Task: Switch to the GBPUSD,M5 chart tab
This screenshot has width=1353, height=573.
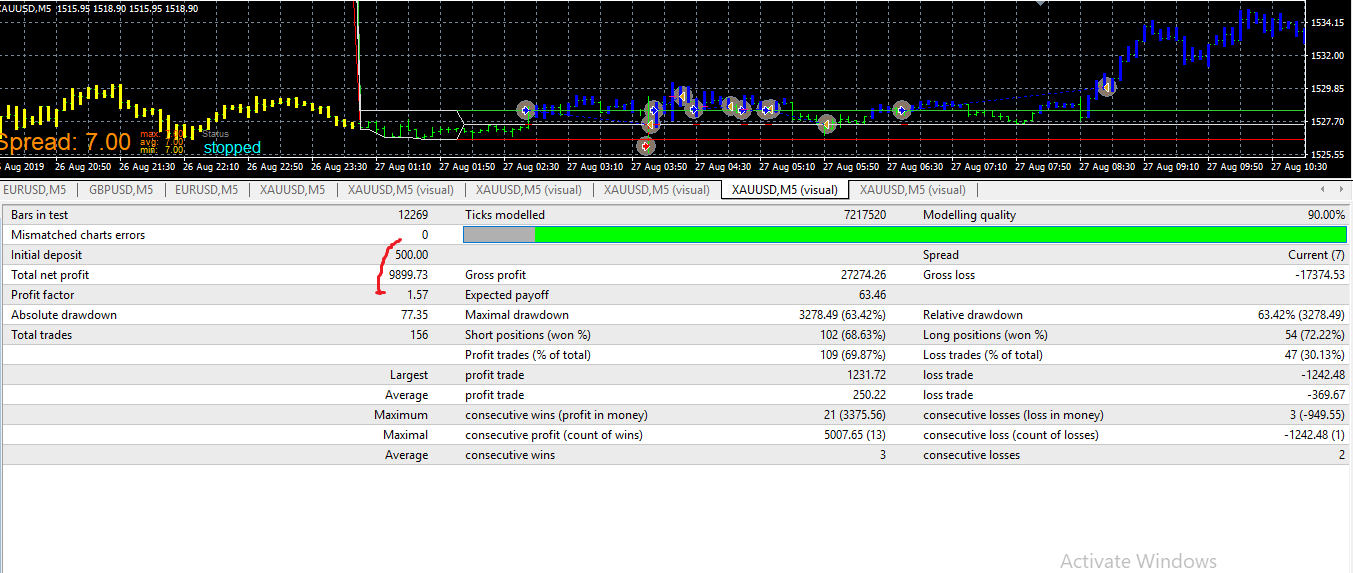Action: 120,189
